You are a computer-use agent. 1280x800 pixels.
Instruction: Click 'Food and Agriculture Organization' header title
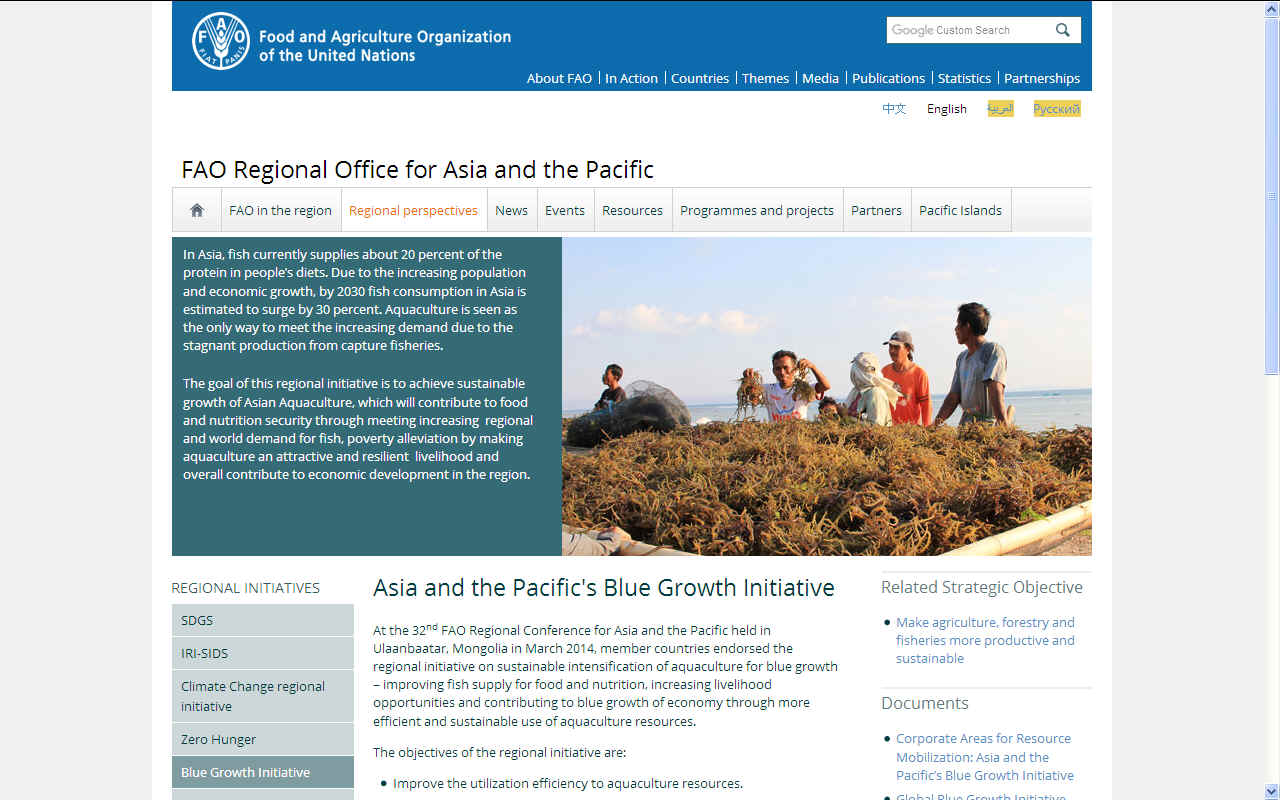tap(385, 46)
